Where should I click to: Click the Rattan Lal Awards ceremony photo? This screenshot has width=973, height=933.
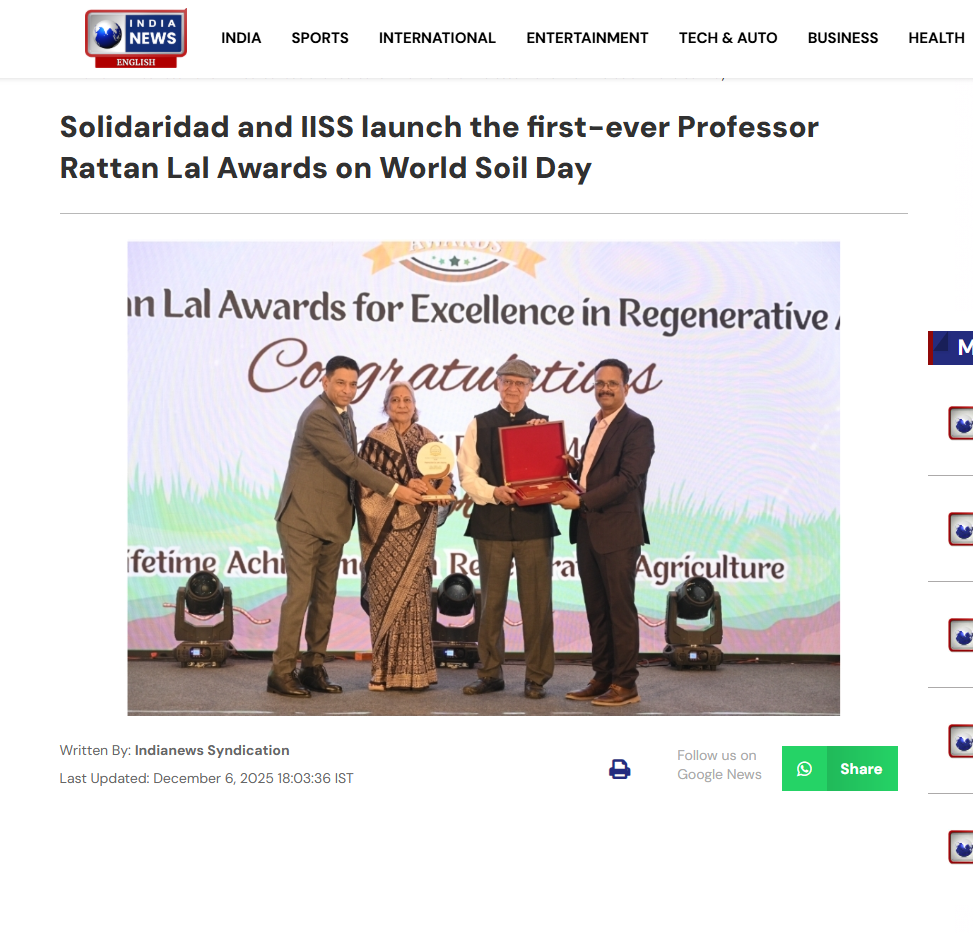pyautogui.click(x=483, y=478)
